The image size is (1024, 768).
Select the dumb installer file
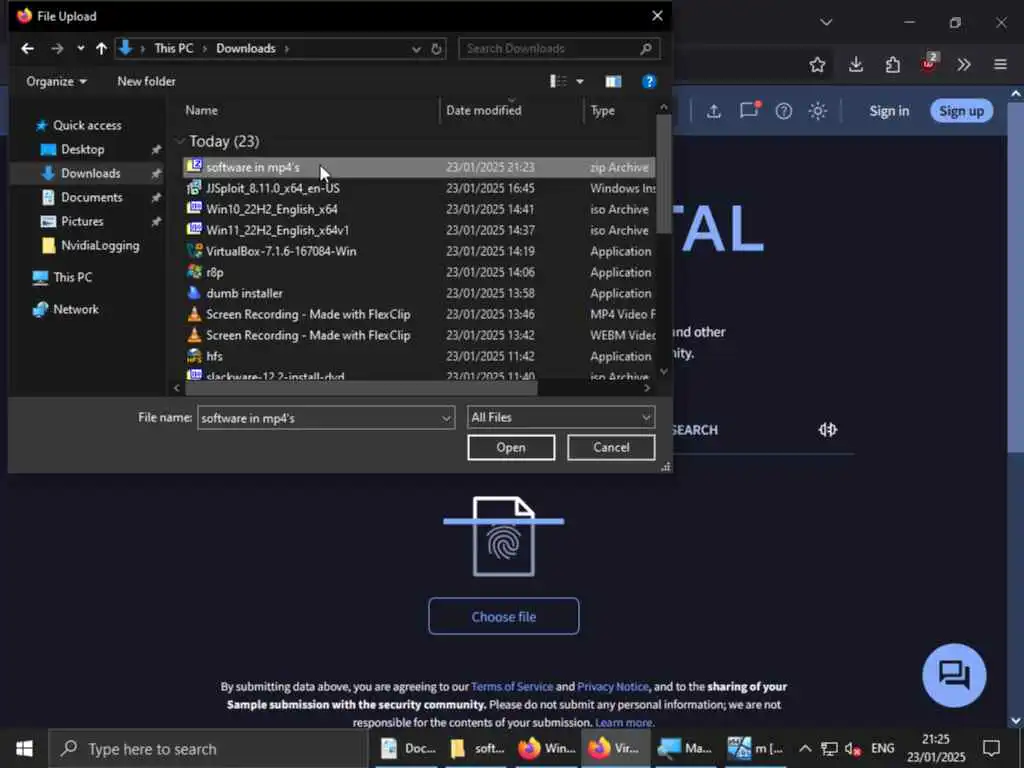(x=419, y=293)
